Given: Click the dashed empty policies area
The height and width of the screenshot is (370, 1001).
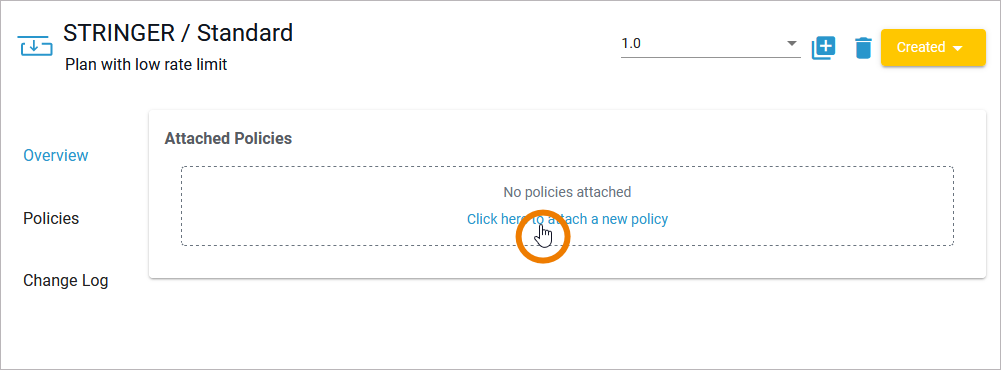Looking at the screenshot, I should (567, 206).
